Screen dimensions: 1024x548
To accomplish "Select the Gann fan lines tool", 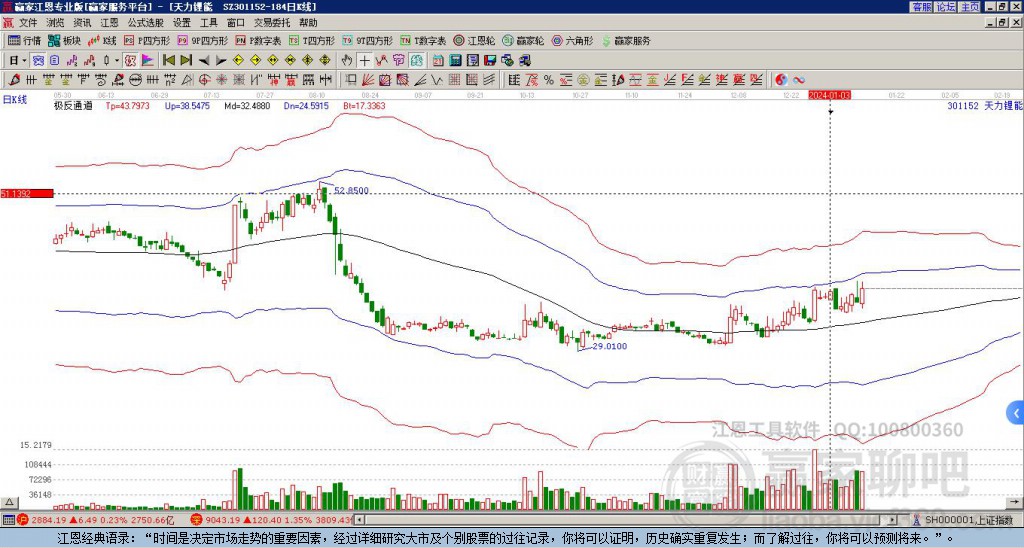I will pos(368,80).
